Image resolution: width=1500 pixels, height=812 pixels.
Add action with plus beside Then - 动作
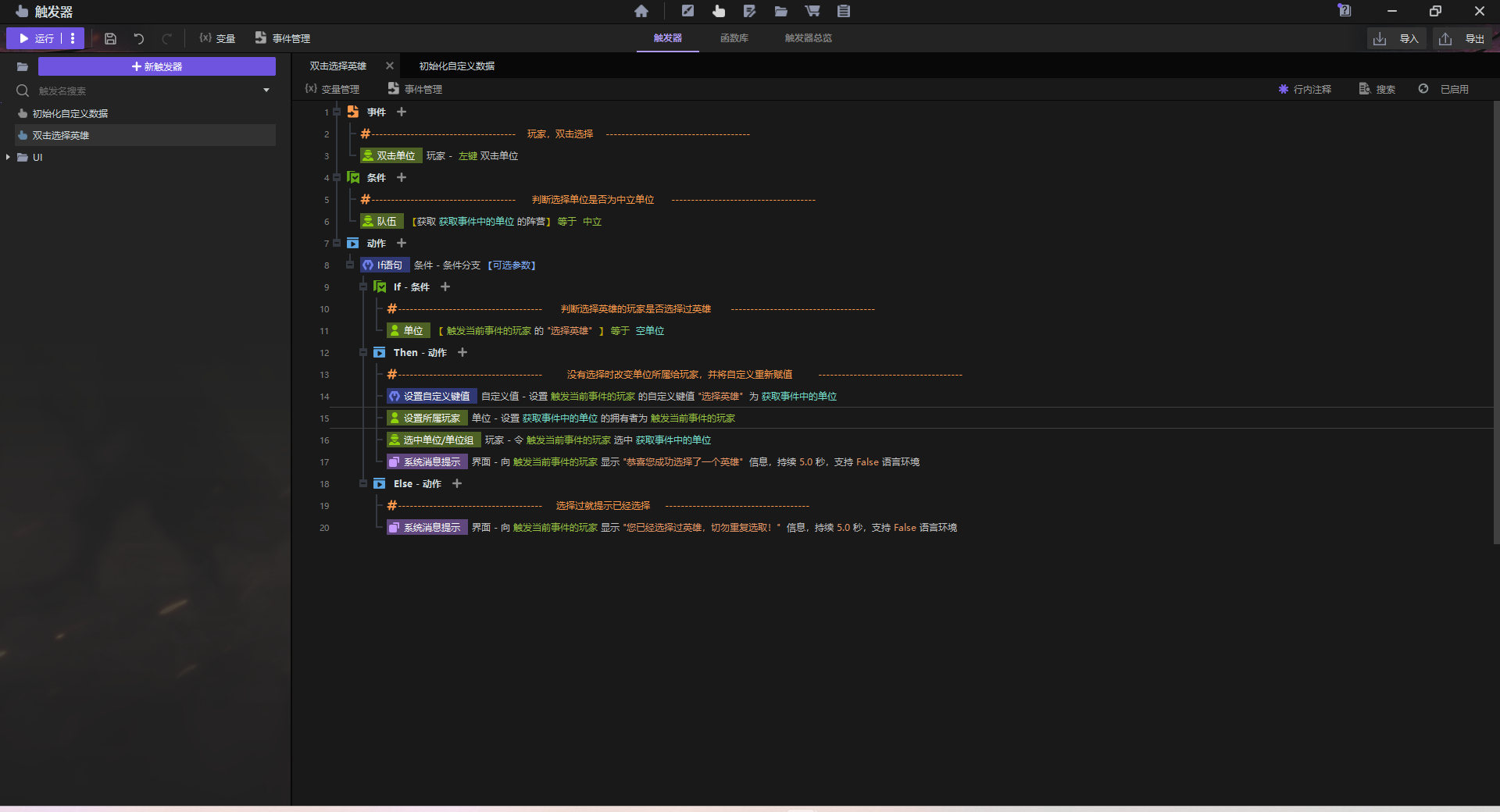pyautogui.click(x=462, y=352)
